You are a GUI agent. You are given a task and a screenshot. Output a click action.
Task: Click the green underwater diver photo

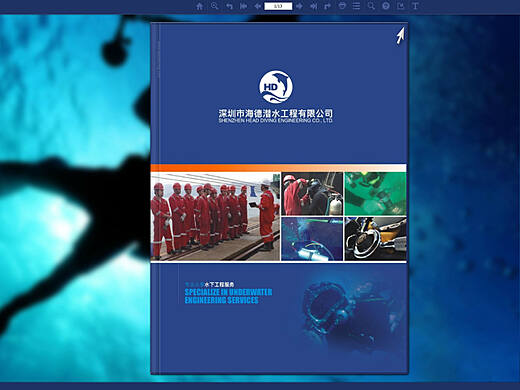(375, 194)
